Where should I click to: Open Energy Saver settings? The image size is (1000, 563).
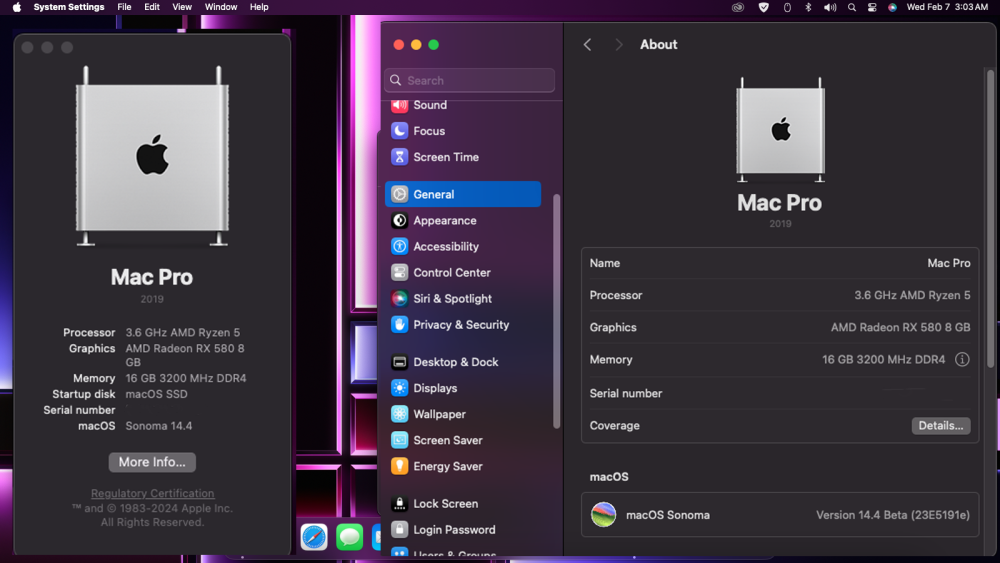(x=463, y=467)
